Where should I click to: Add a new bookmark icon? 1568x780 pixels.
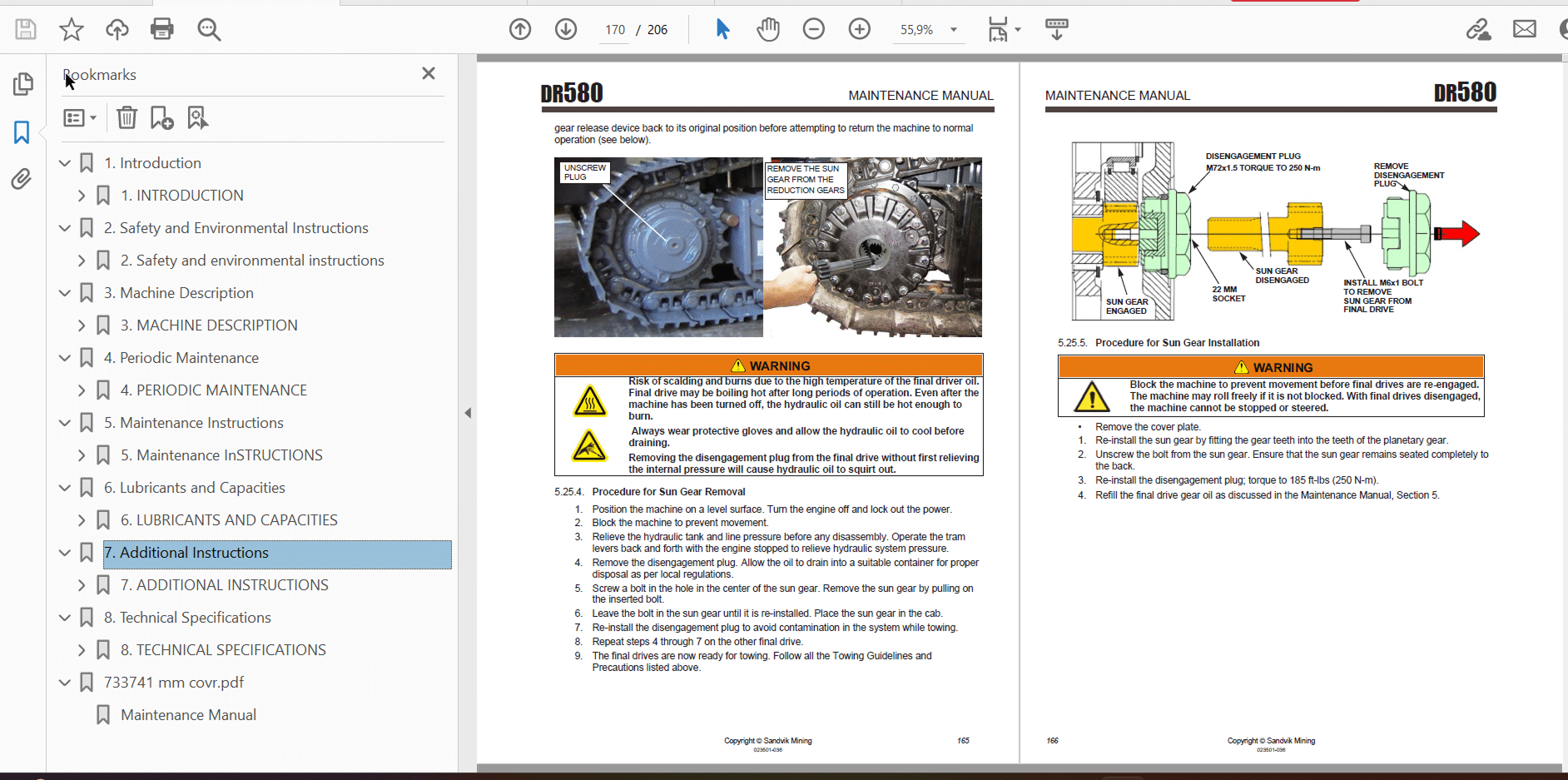click(161, 117)
